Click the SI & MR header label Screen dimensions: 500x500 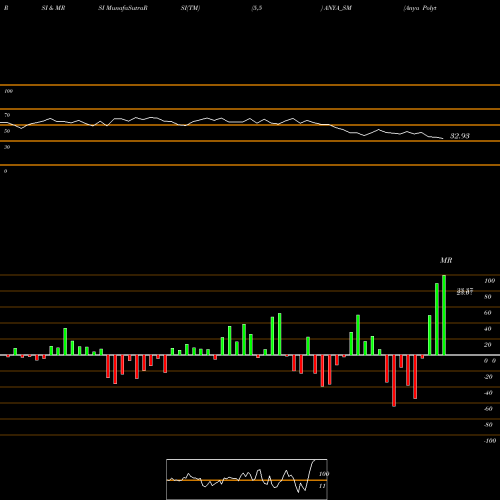click(53, 8)
